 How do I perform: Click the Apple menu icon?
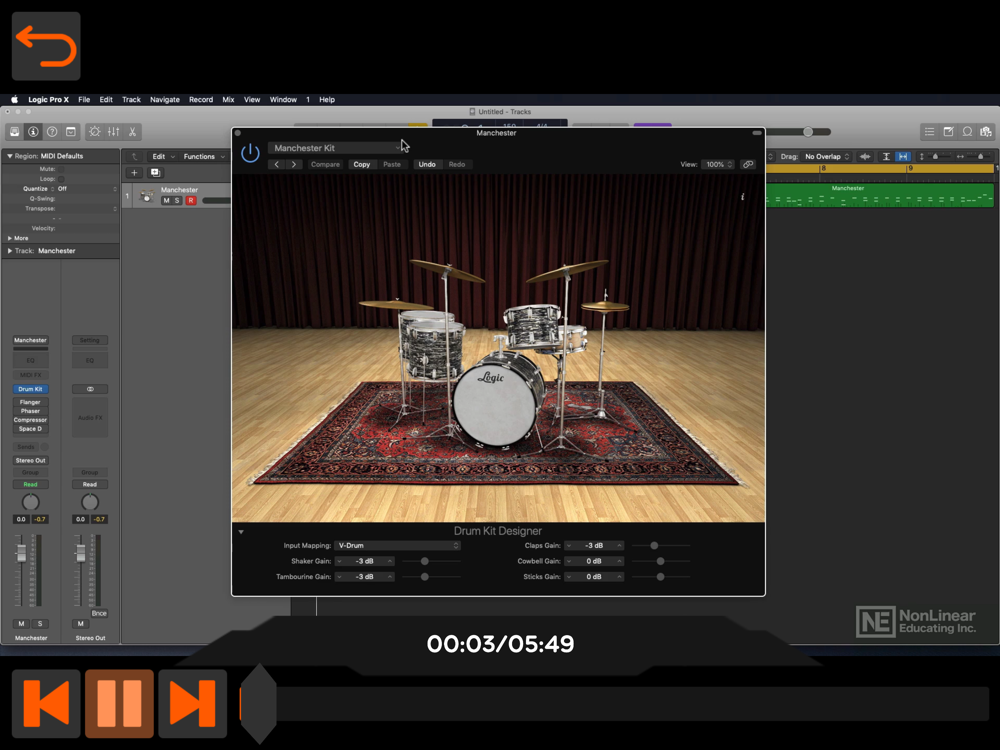point(14,99)
